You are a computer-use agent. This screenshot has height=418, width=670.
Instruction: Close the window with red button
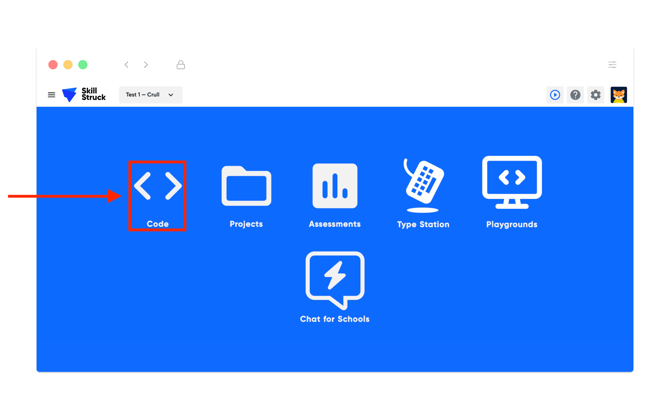pos(53,65)
